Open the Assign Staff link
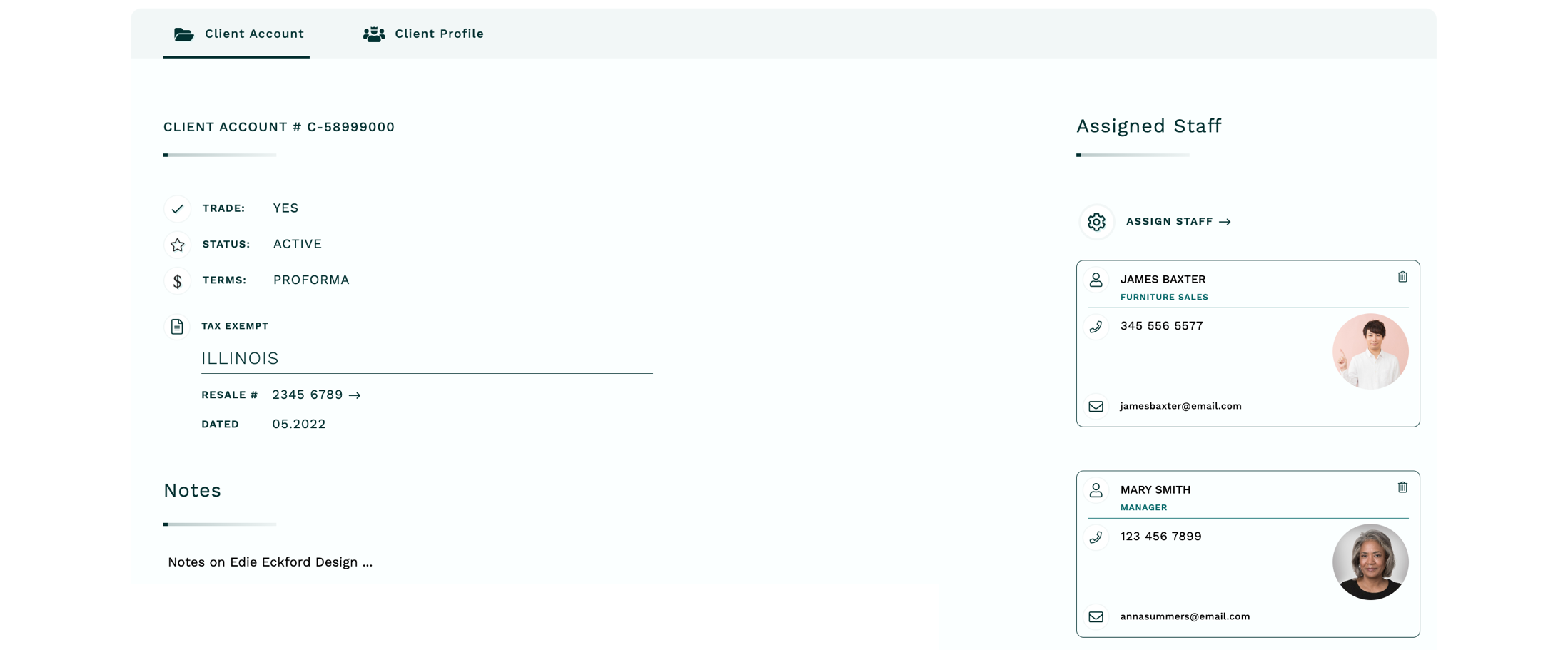The width and height of the screenshot is (1568, 650). [1178, 222]
